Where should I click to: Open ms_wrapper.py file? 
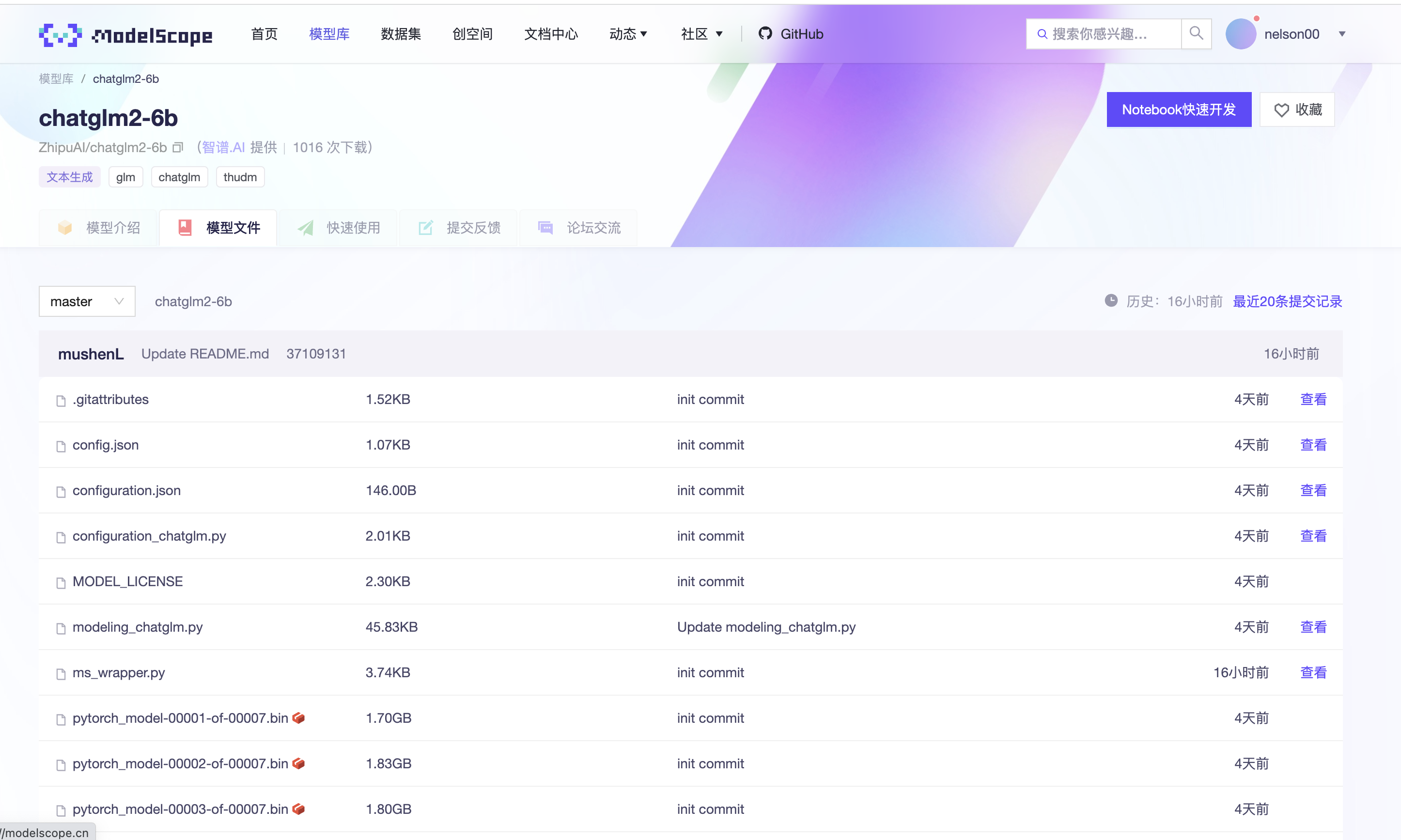pos(118,672)
